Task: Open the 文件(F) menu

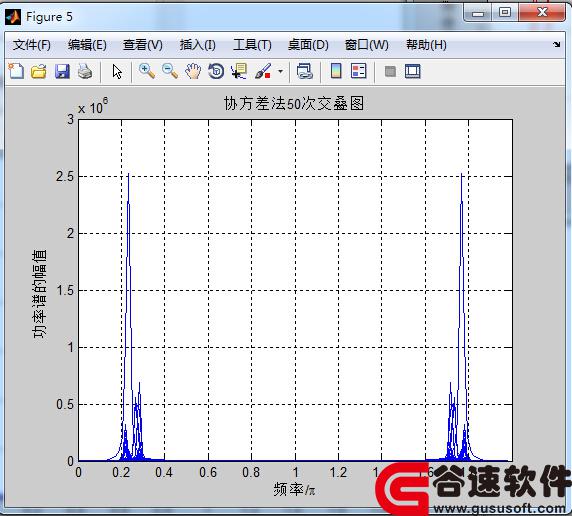Action: 32,45
